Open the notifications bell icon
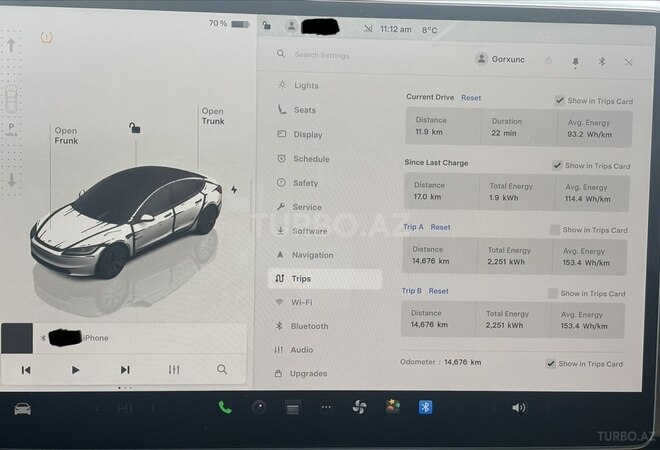 click(x=575, y=62)
